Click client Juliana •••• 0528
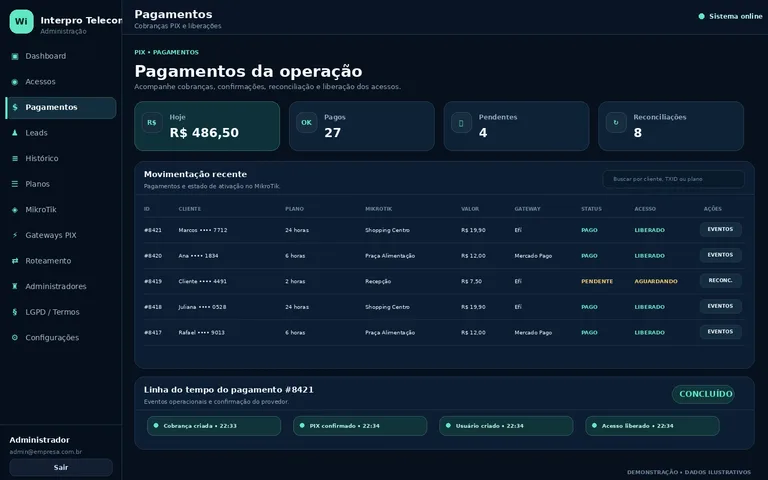This screenshot has width=768, height=480. point(202,307)
